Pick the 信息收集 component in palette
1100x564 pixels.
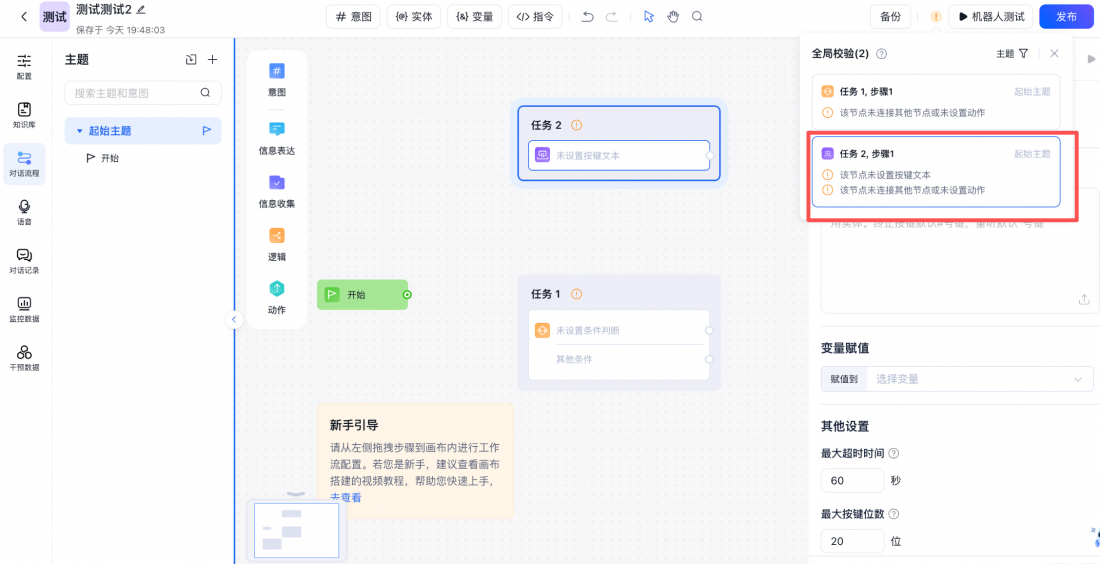click(276, 191)
